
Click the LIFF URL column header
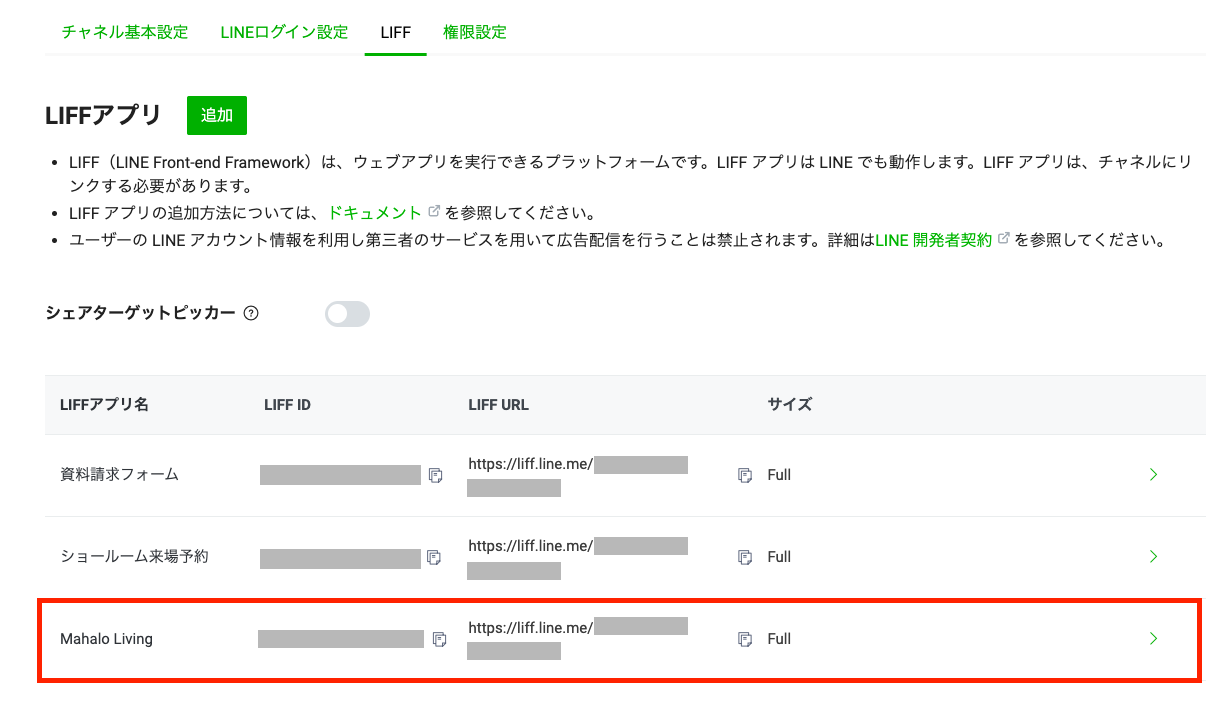(x=499, y=405)
